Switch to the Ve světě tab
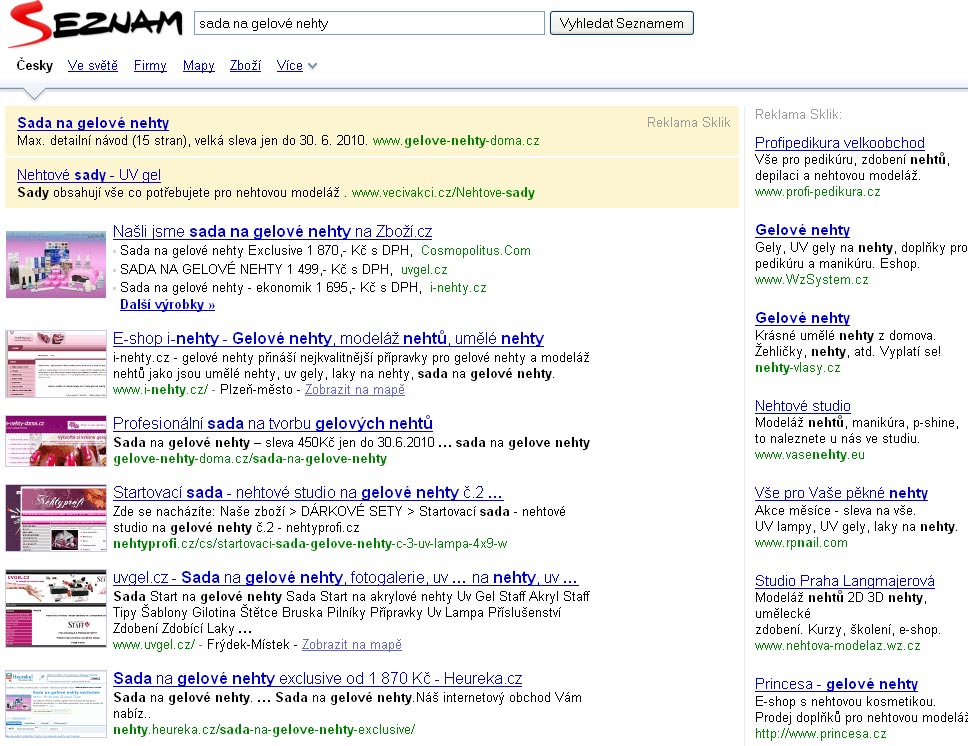The height and width of the screenshot is (746, 968). point(93,65)
